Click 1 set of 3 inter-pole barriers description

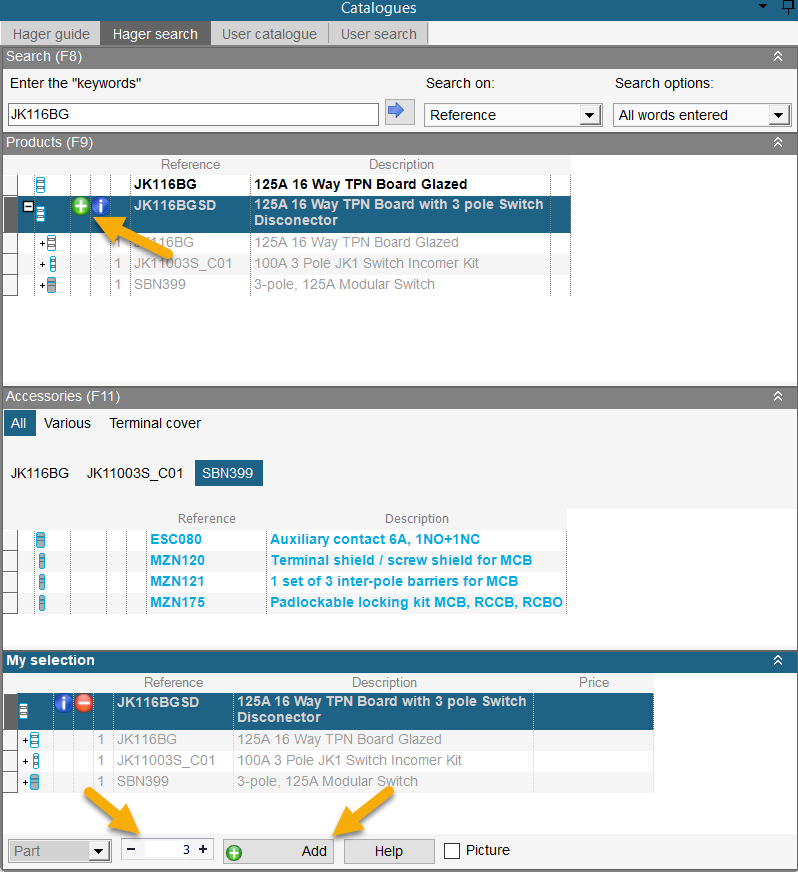pos(394,582)
